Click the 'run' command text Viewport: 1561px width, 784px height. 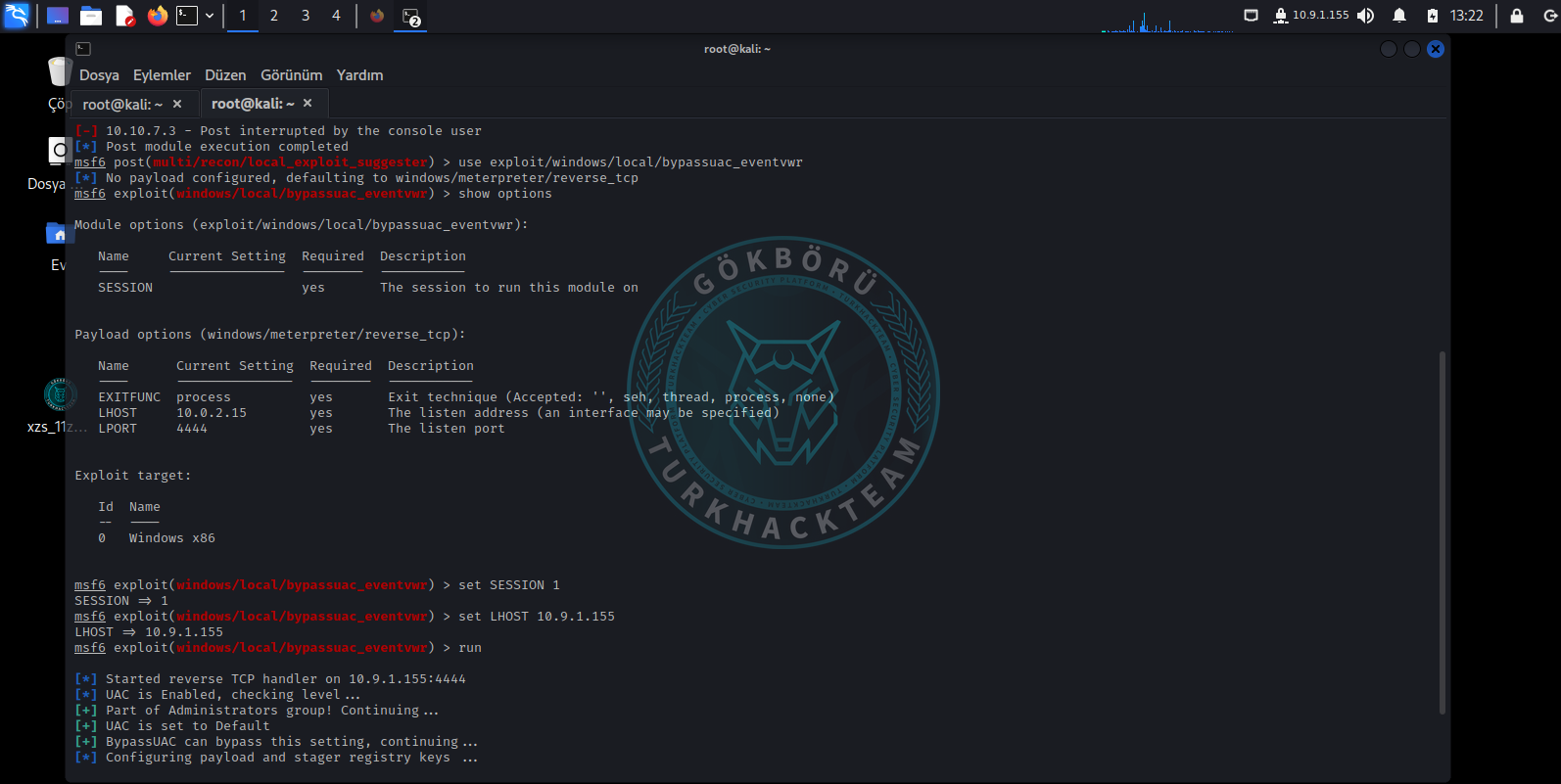click(470, 648)
